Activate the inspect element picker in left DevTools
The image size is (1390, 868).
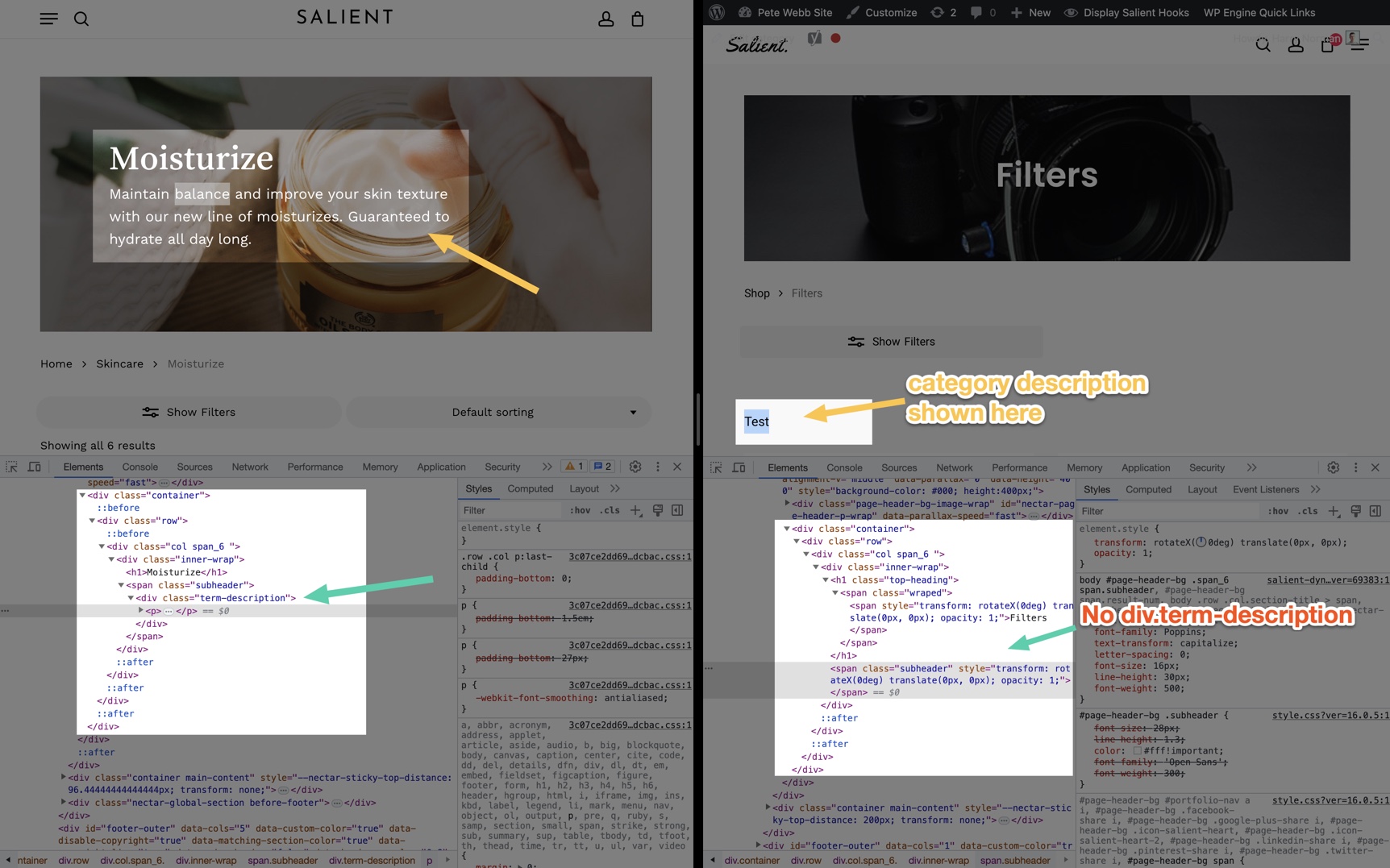tap(12, 467)
